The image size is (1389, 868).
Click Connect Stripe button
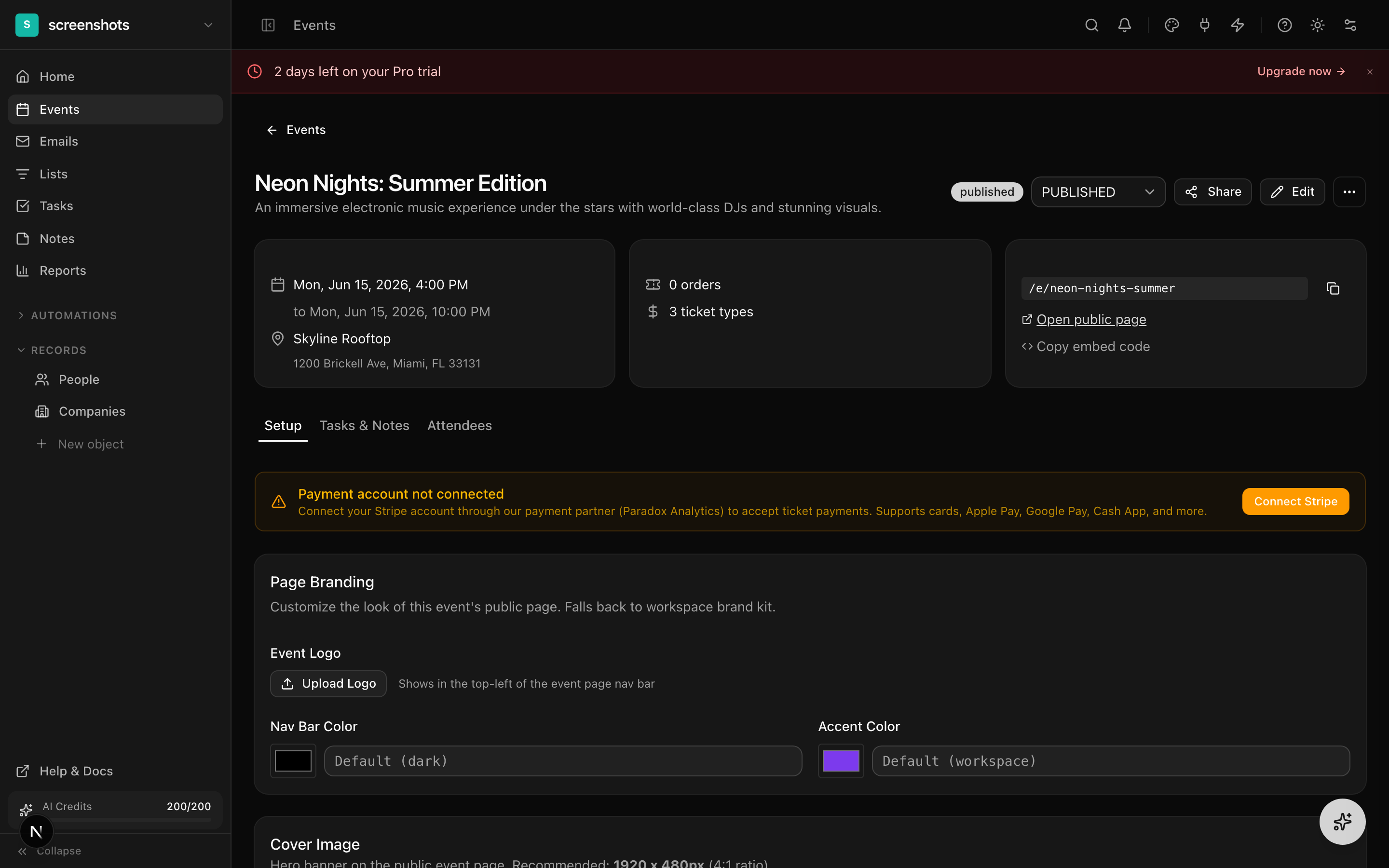[x=1295, y=501]
